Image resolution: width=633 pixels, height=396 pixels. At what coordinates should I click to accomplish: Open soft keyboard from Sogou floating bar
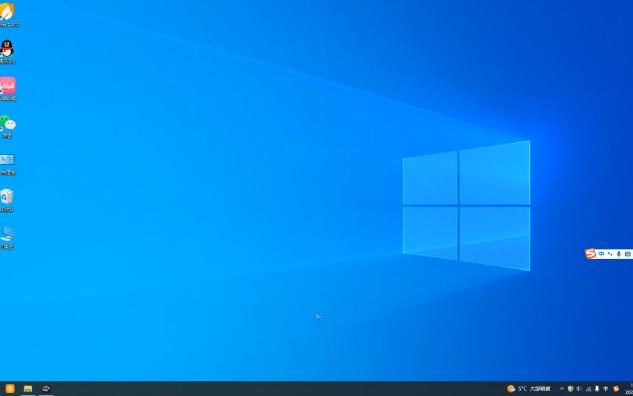(x=627, y=254)
